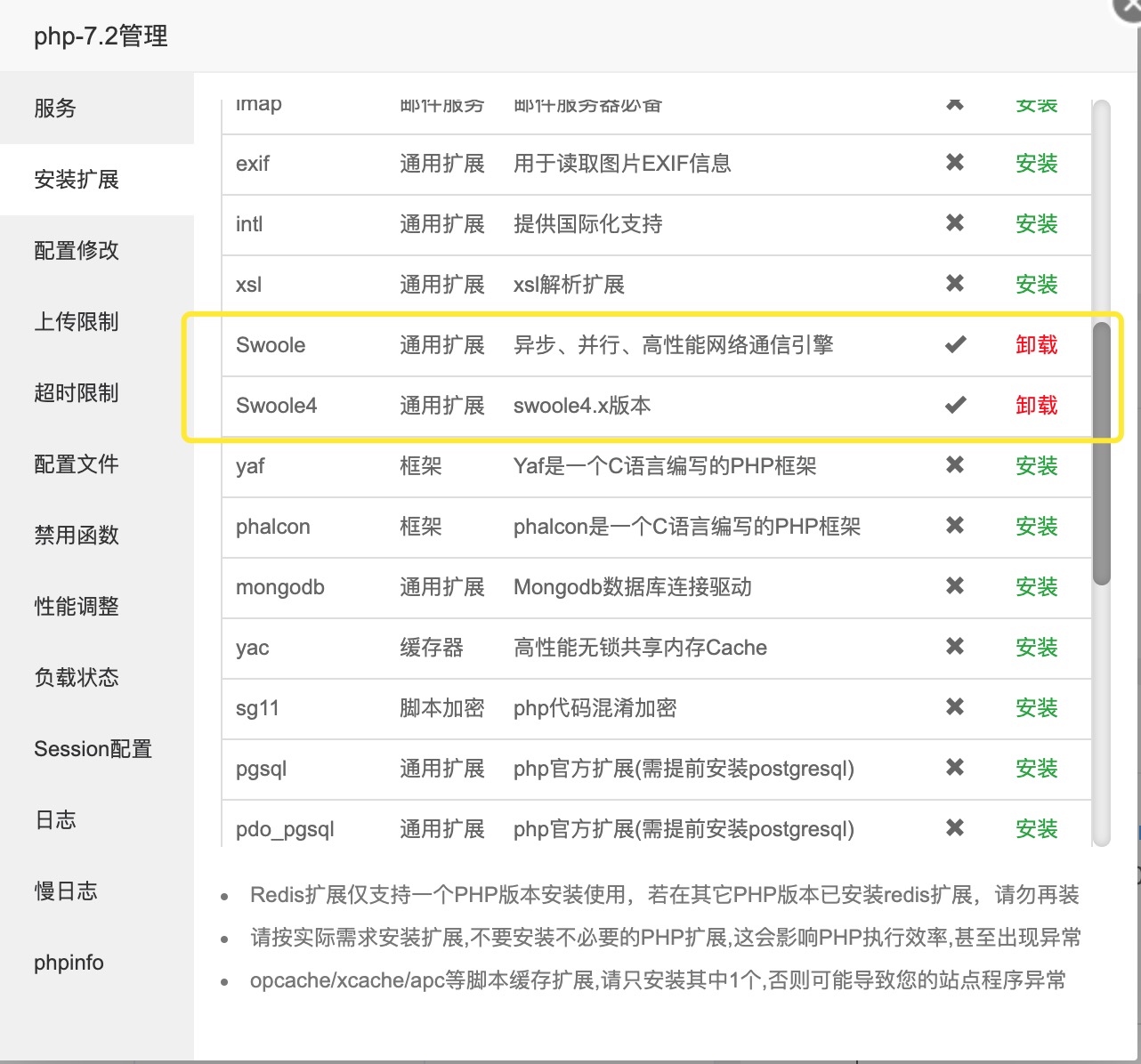
Task: Install the sg11 extension
Action: pyautogui.click(x=1037, y=708)
